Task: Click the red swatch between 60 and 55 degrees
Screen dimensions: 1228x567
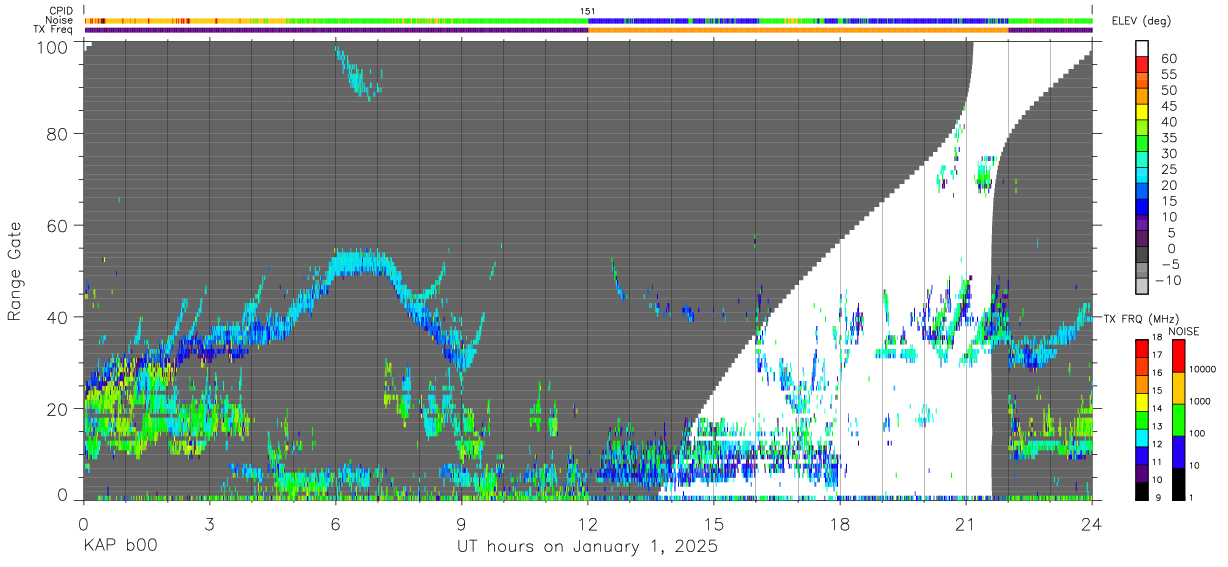Action: coord(1142,65)
